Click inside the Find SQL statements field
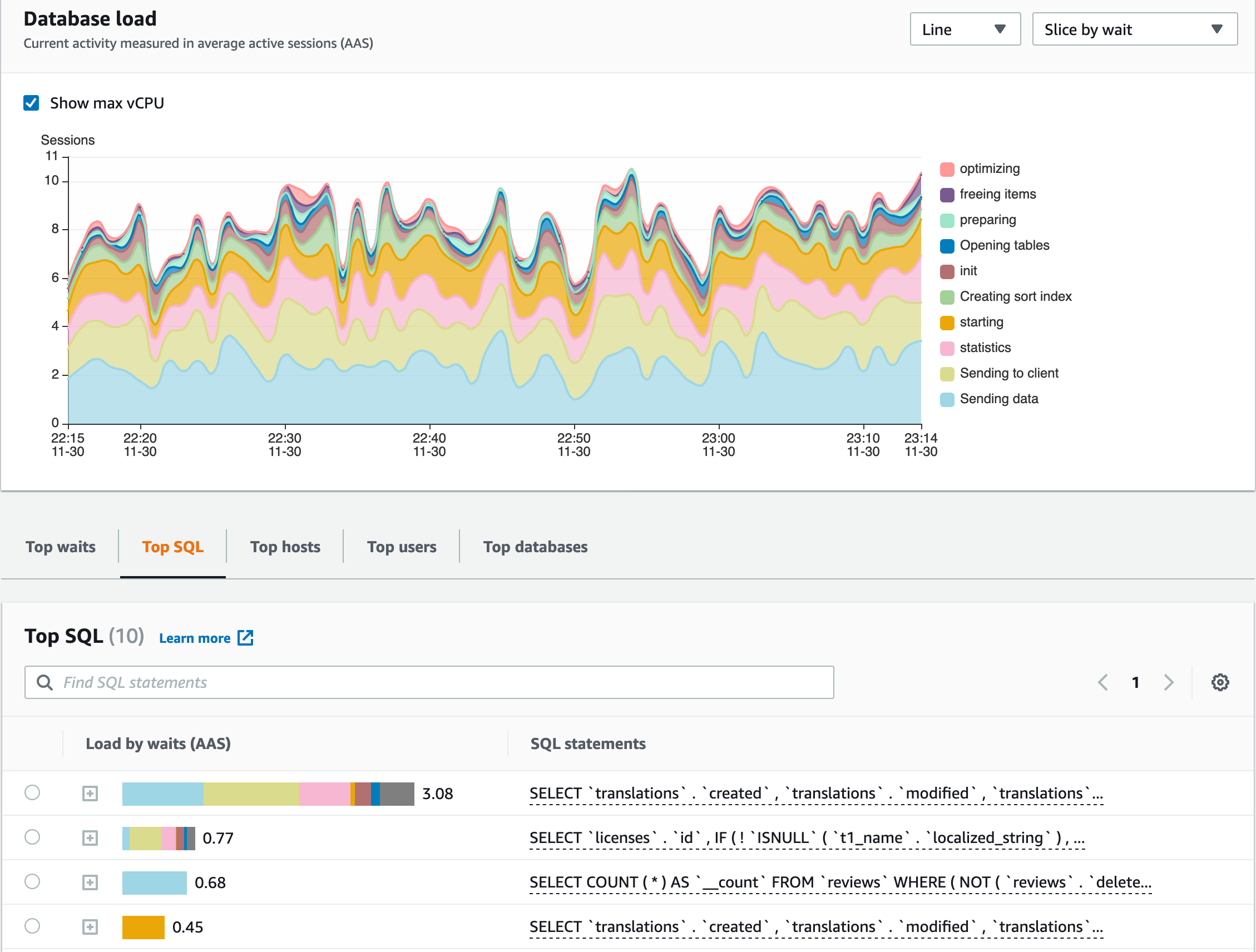Screen dimensions: 1256x952 coord(398,682)
